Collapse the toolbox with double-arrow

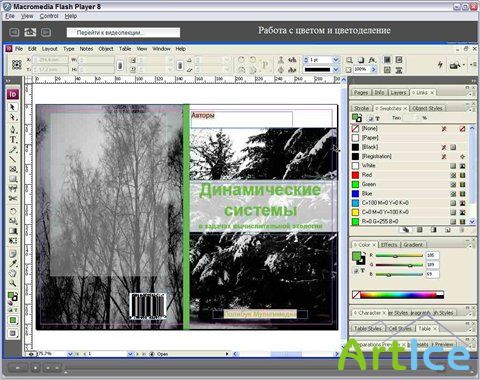pyautogui.click(x=9, y=81)
